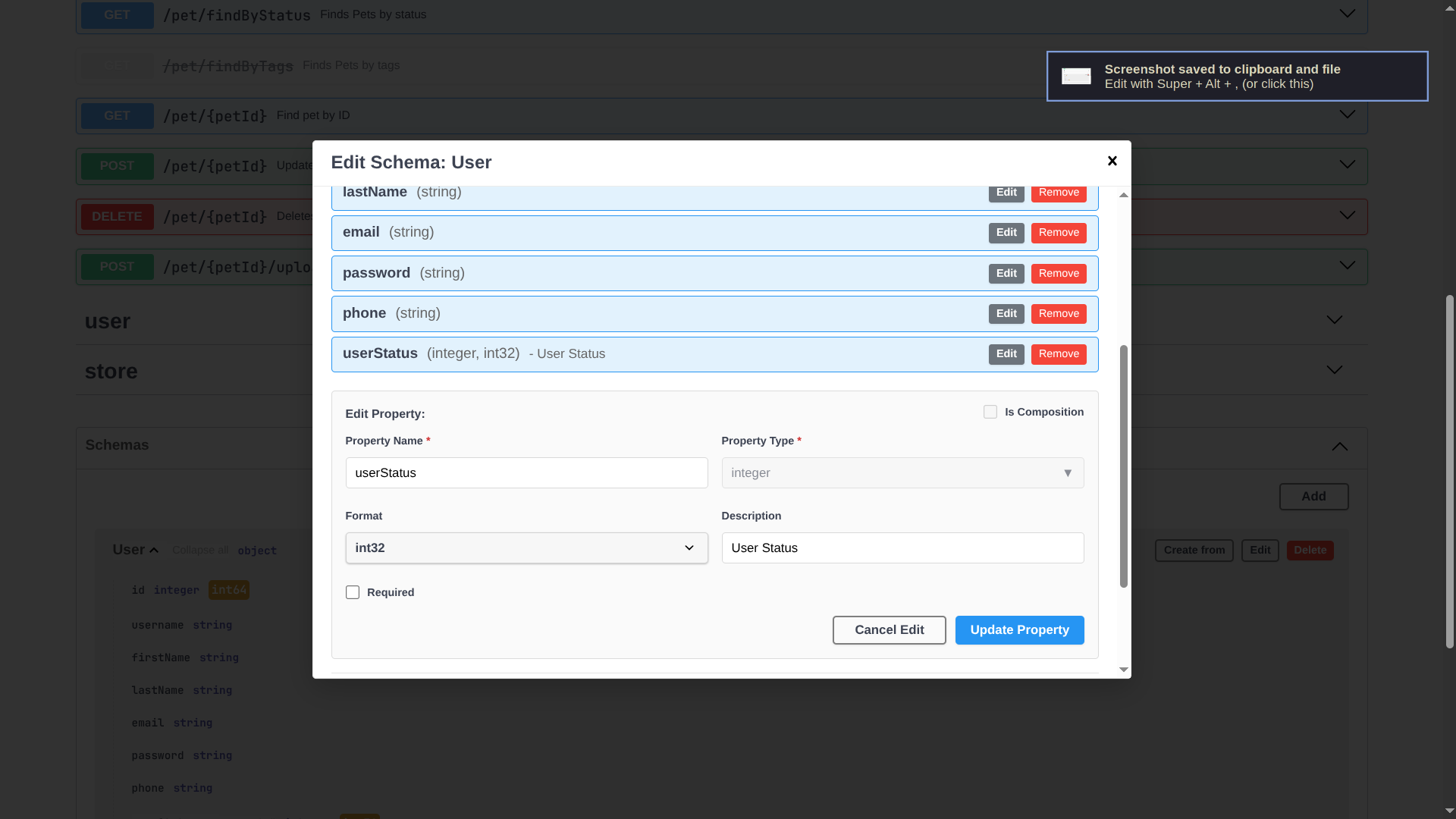Click 'Find pet by ID' summary text
Viewport: 1456px width, 819px height.
[313, 115]
